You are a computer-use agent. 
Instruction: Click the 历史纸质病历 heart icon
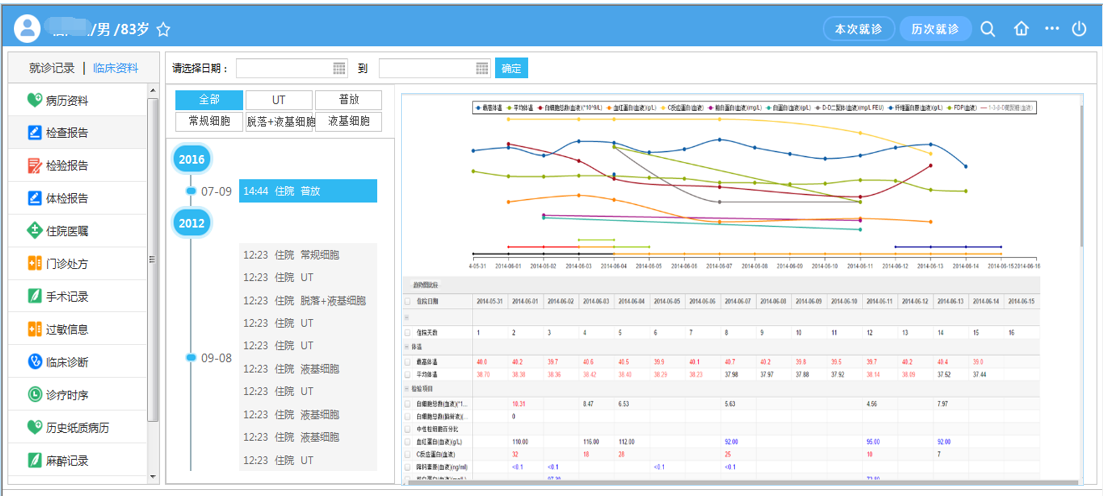point(34,427)
